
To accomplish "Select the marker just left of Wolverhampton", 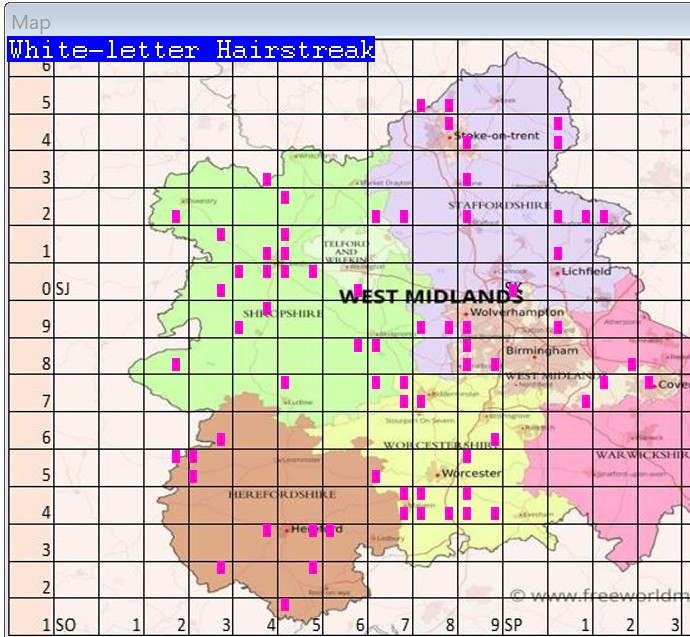I will coord(449,327).
